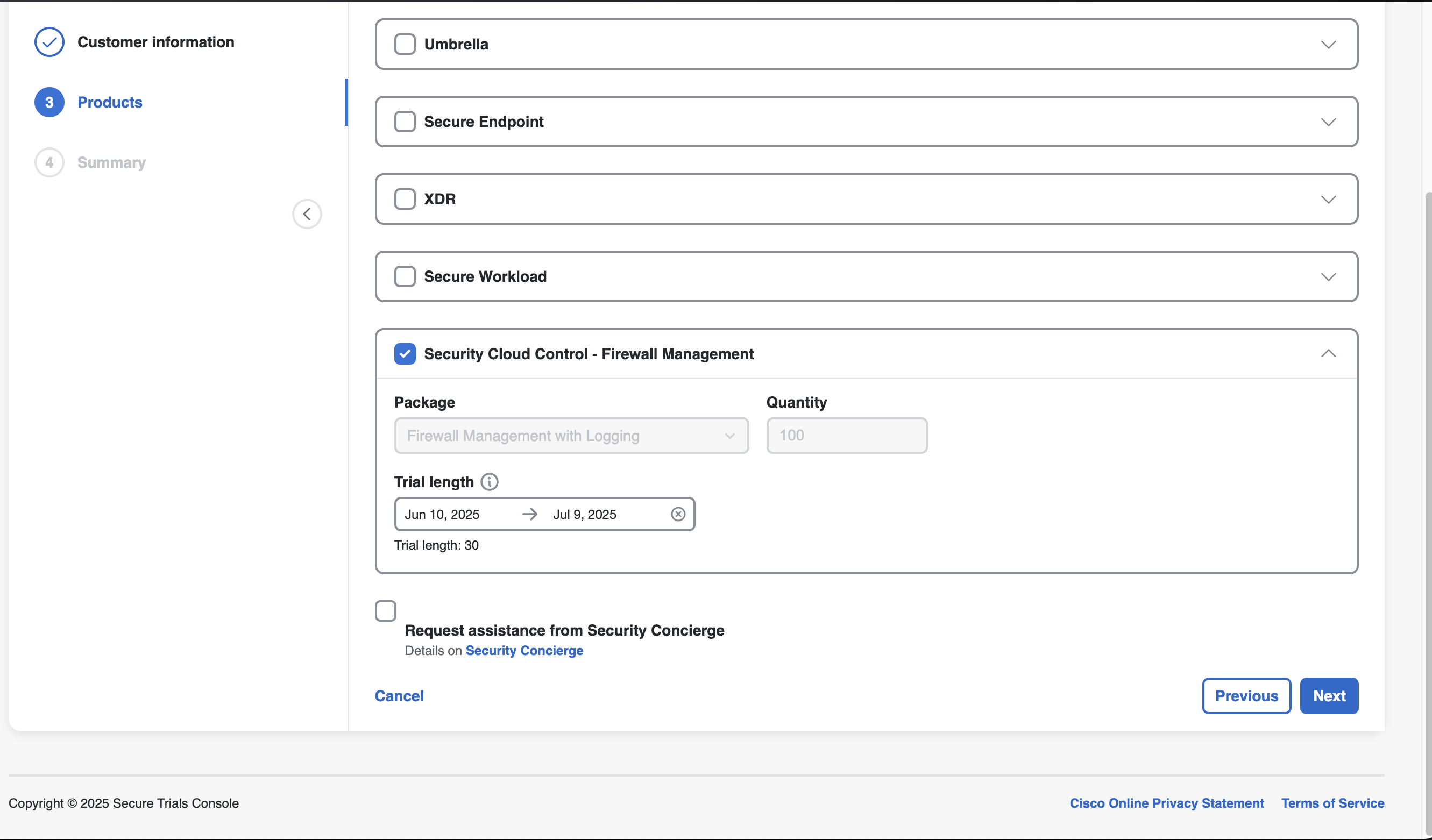1432x840 pixels.
Task: Click the 'Trial length: 30' text
Action: pos(436,545)
